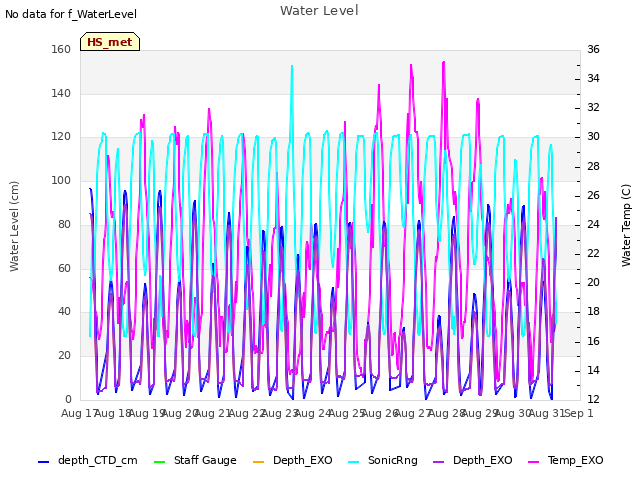The image size is (640, 480).
Task: Click the orange Depth_EXO legend swatch
Action: (x=258, y=462)
